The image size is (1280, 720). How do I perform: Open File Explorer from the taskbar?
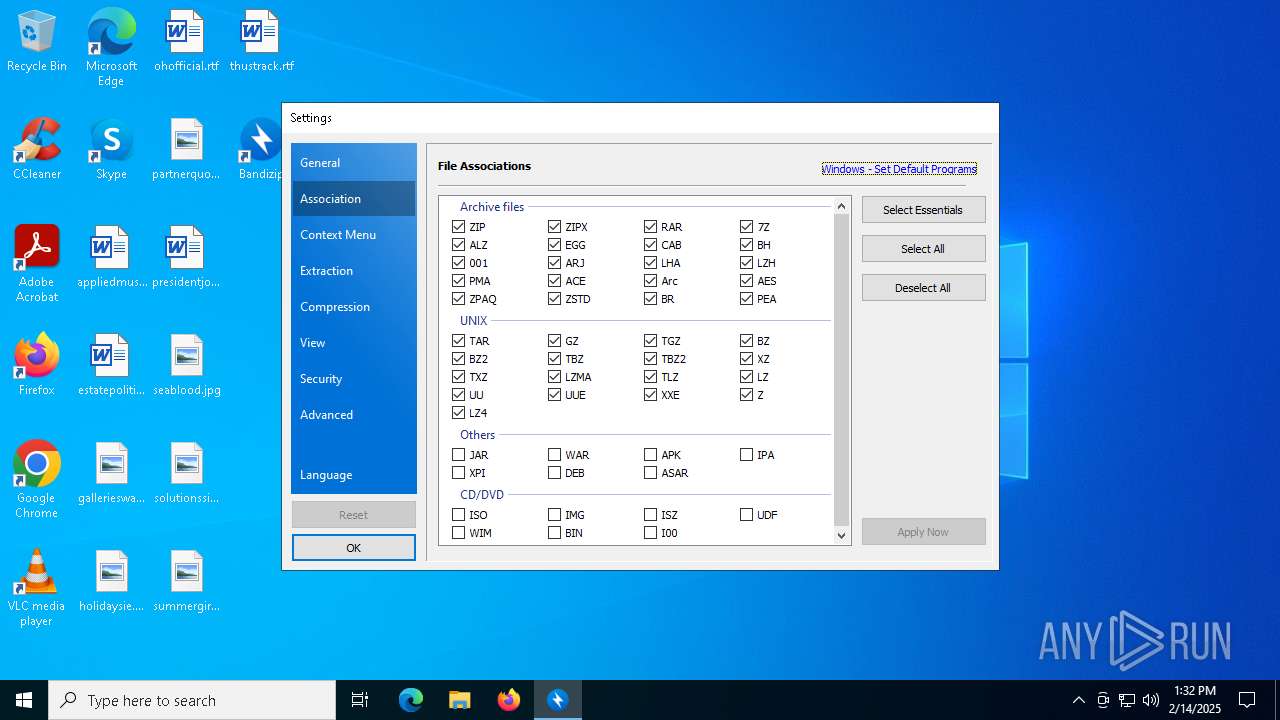point(459,700)
